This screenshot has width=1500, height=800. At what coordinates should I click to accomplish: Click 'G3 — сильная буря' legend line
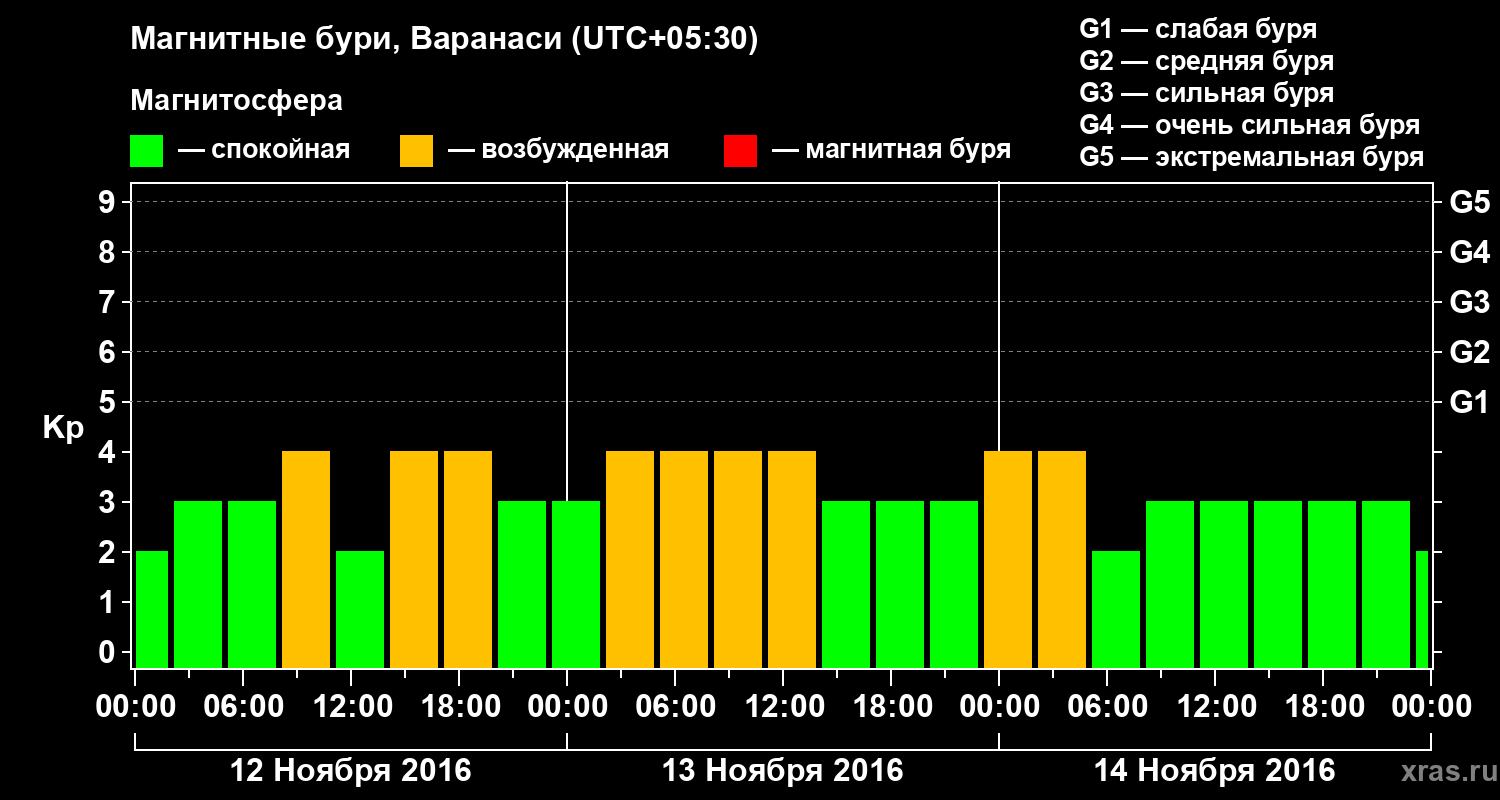coord(1206,93)
